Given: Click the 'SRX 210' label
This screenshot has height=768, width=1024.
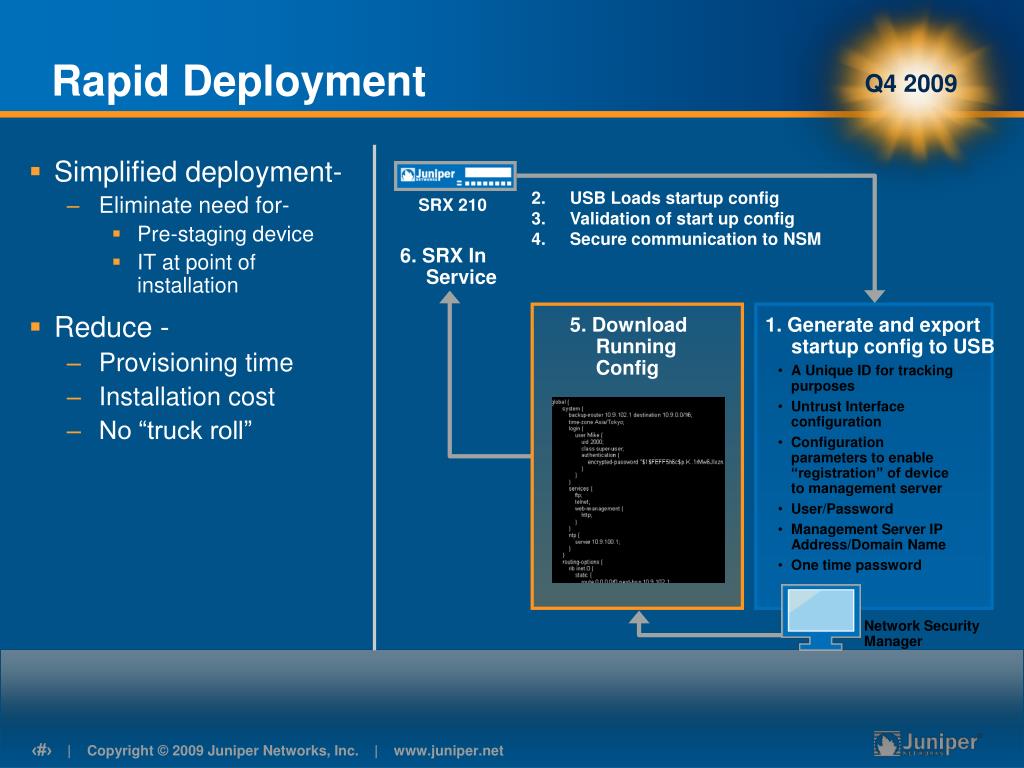Looking at the screenshot, I should [x=452, y=205].
